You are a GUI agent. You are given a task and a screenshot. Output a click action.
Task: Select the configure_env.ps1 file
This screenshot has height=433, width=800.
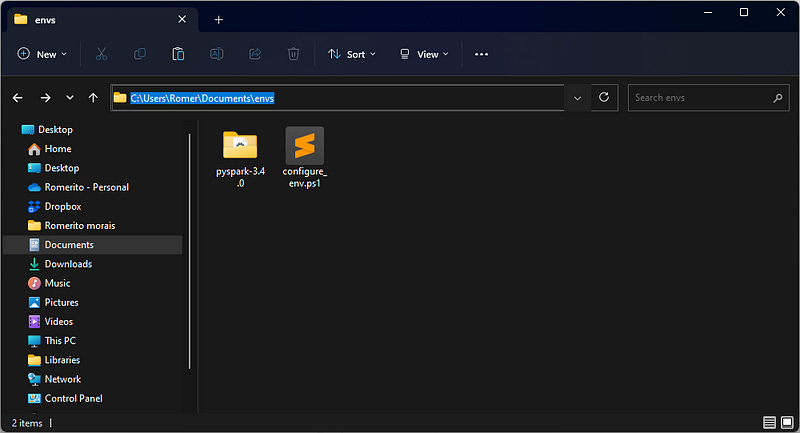point(305,158)
